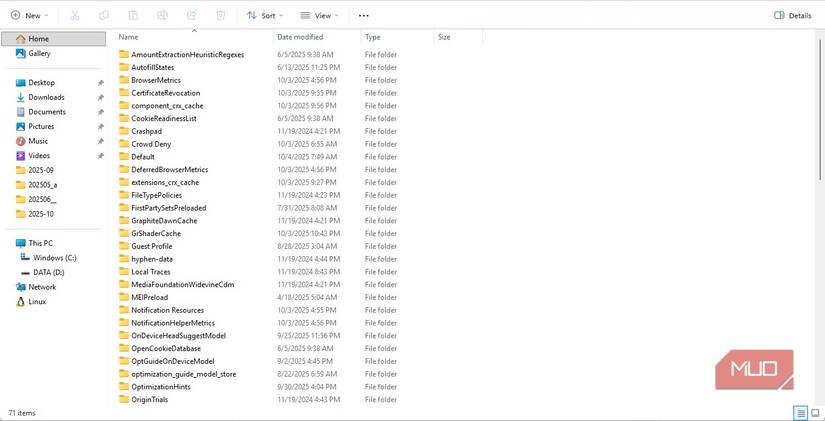Click the Paste clipboard icon
825x421 pixels.
[x=134, y=16]
